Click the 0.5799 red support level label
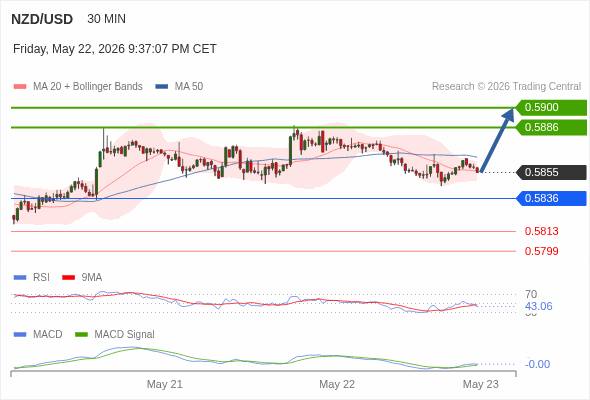The image size is (590, 400). (541, 251)
